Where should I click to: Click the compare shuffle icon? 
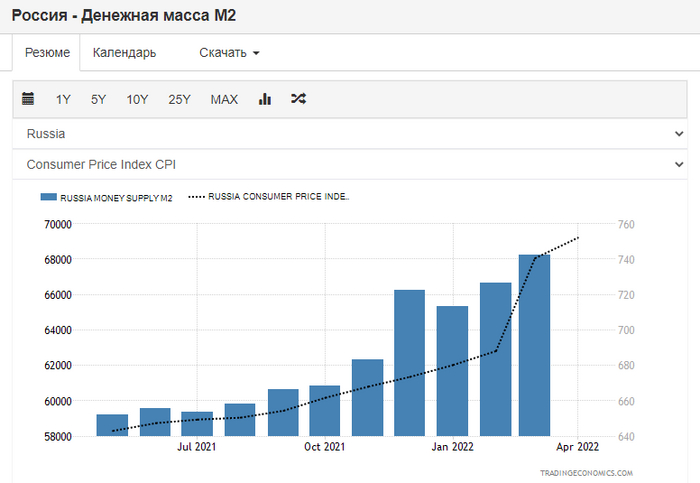coord(298,99)
